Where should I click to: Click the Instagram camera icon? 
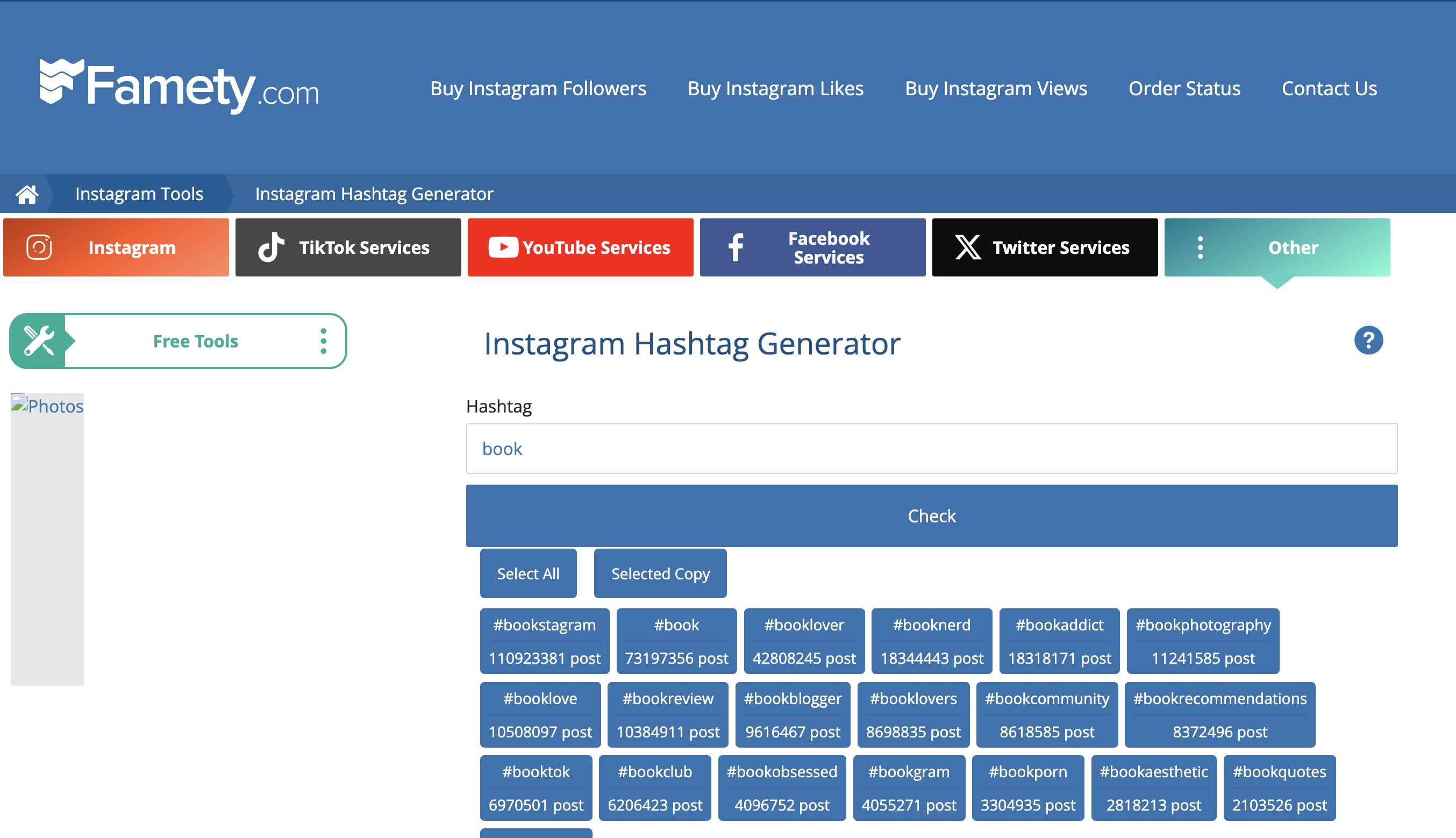pos(39,247)
